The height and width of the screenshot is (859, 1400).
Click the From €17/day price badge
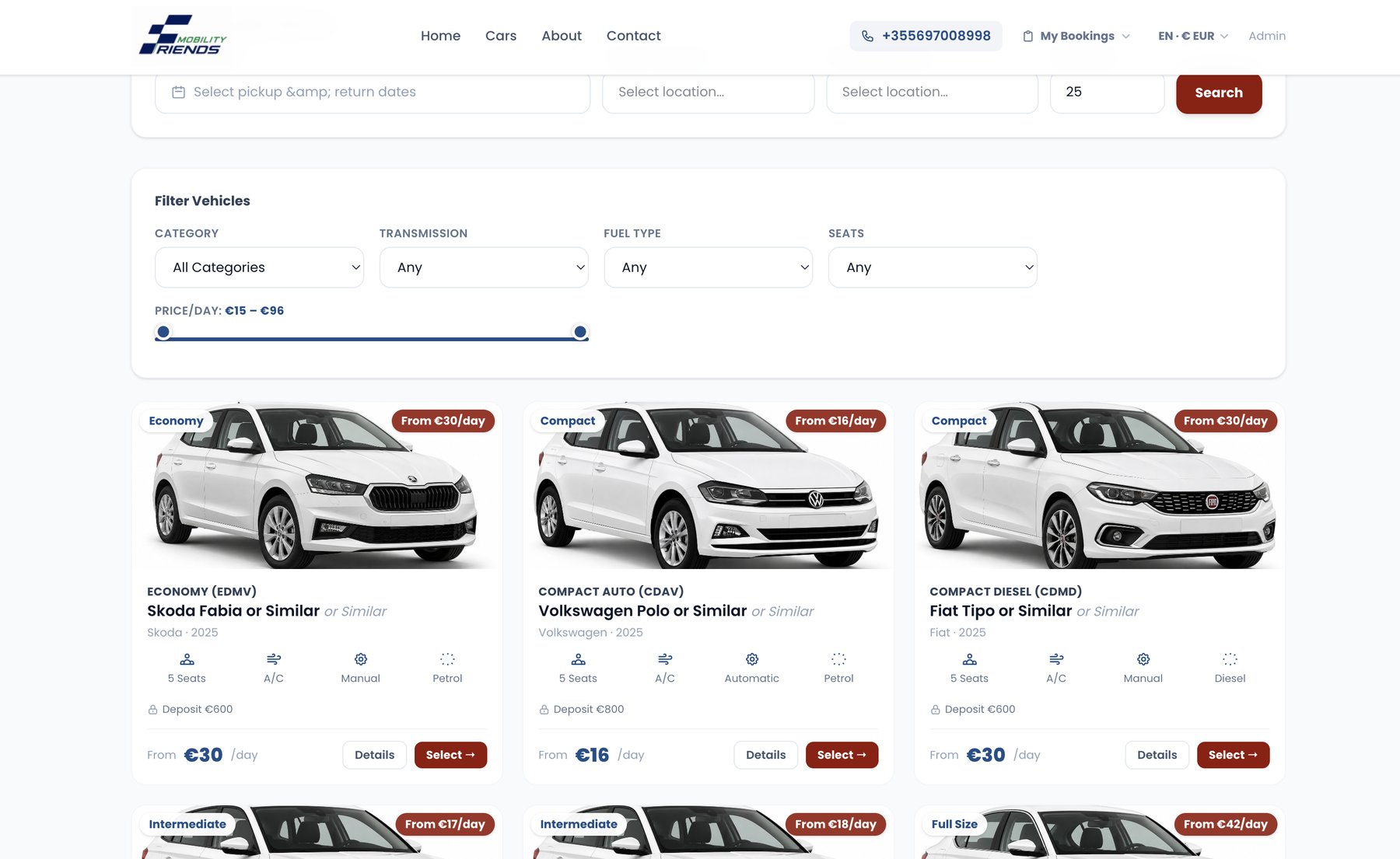click(x=445, y=824)
